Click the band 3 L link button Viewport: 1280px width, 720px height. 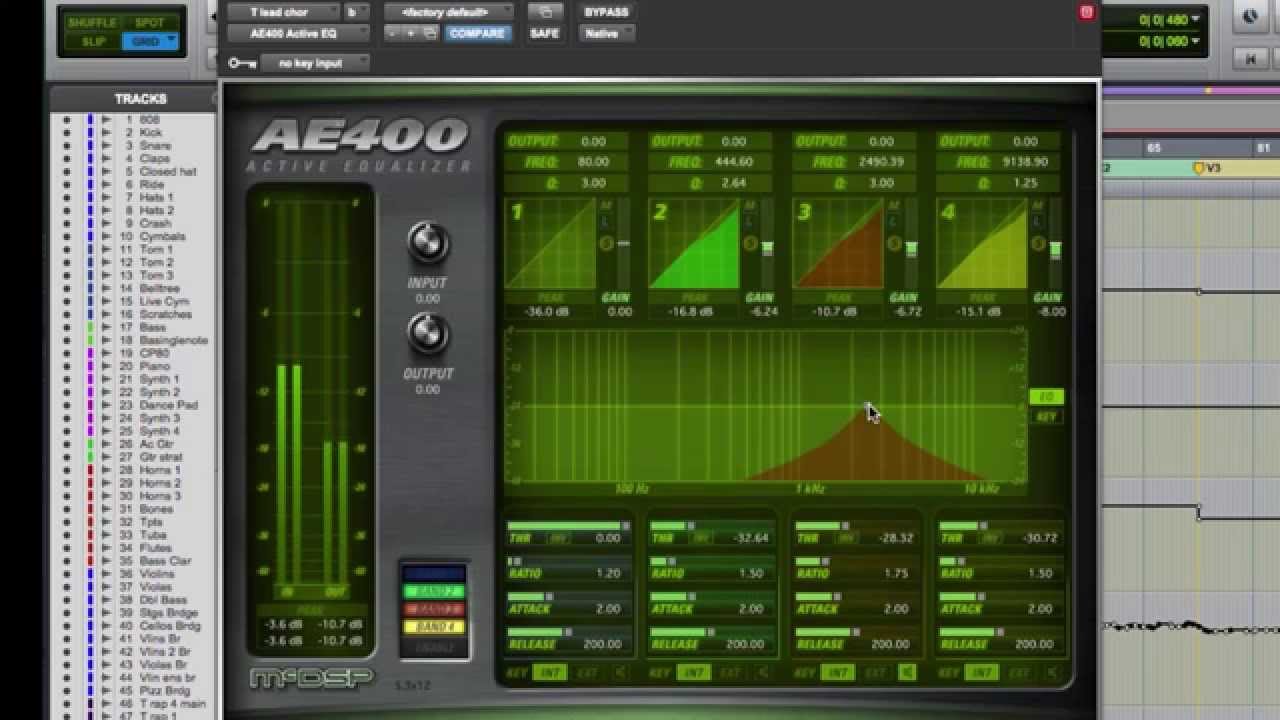[x=894, y=220]
